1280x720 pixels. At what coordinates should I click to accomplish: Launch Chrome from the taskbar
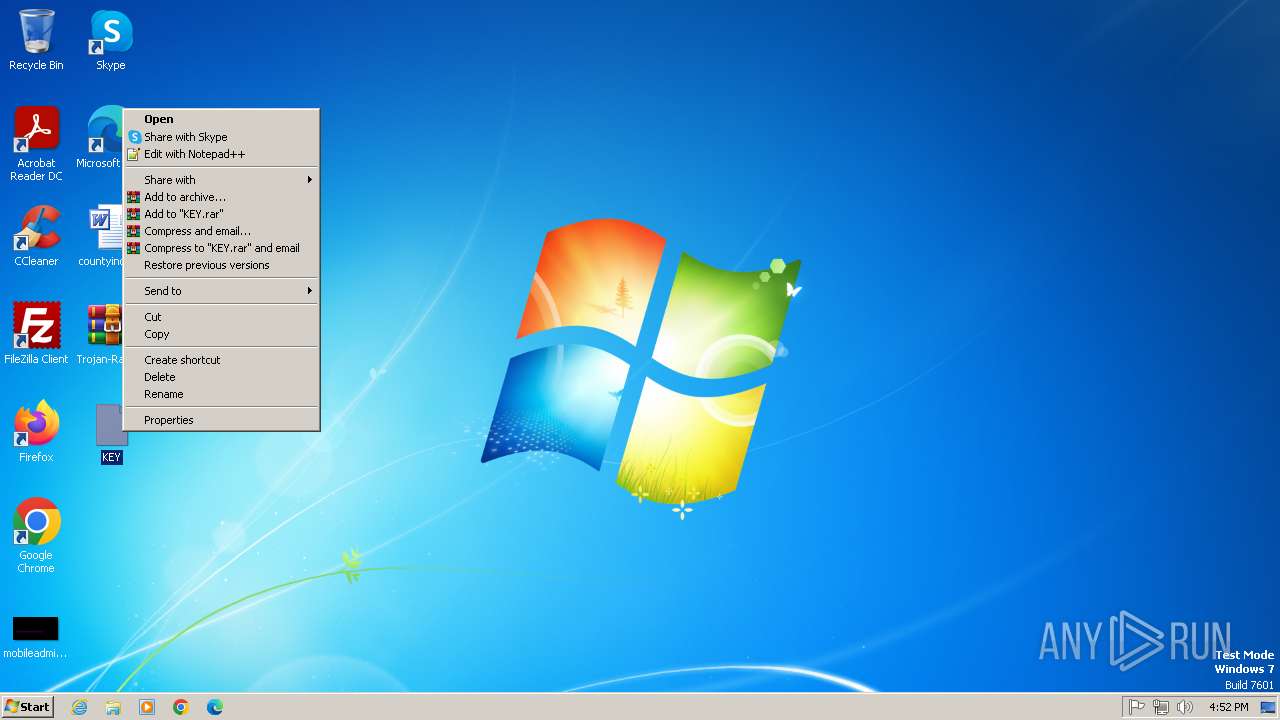pyautogui.click(x=181, y=707)
